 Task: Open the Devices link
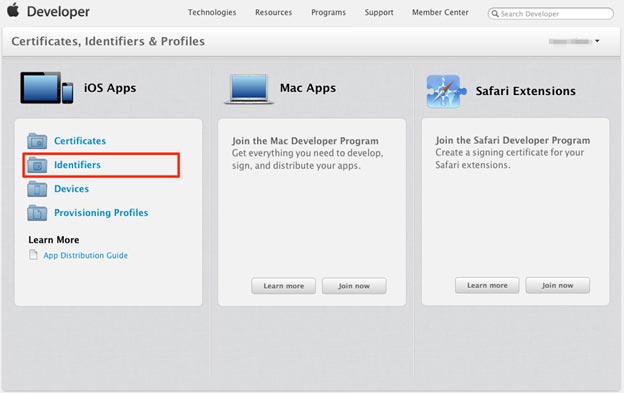pos(71,189)
